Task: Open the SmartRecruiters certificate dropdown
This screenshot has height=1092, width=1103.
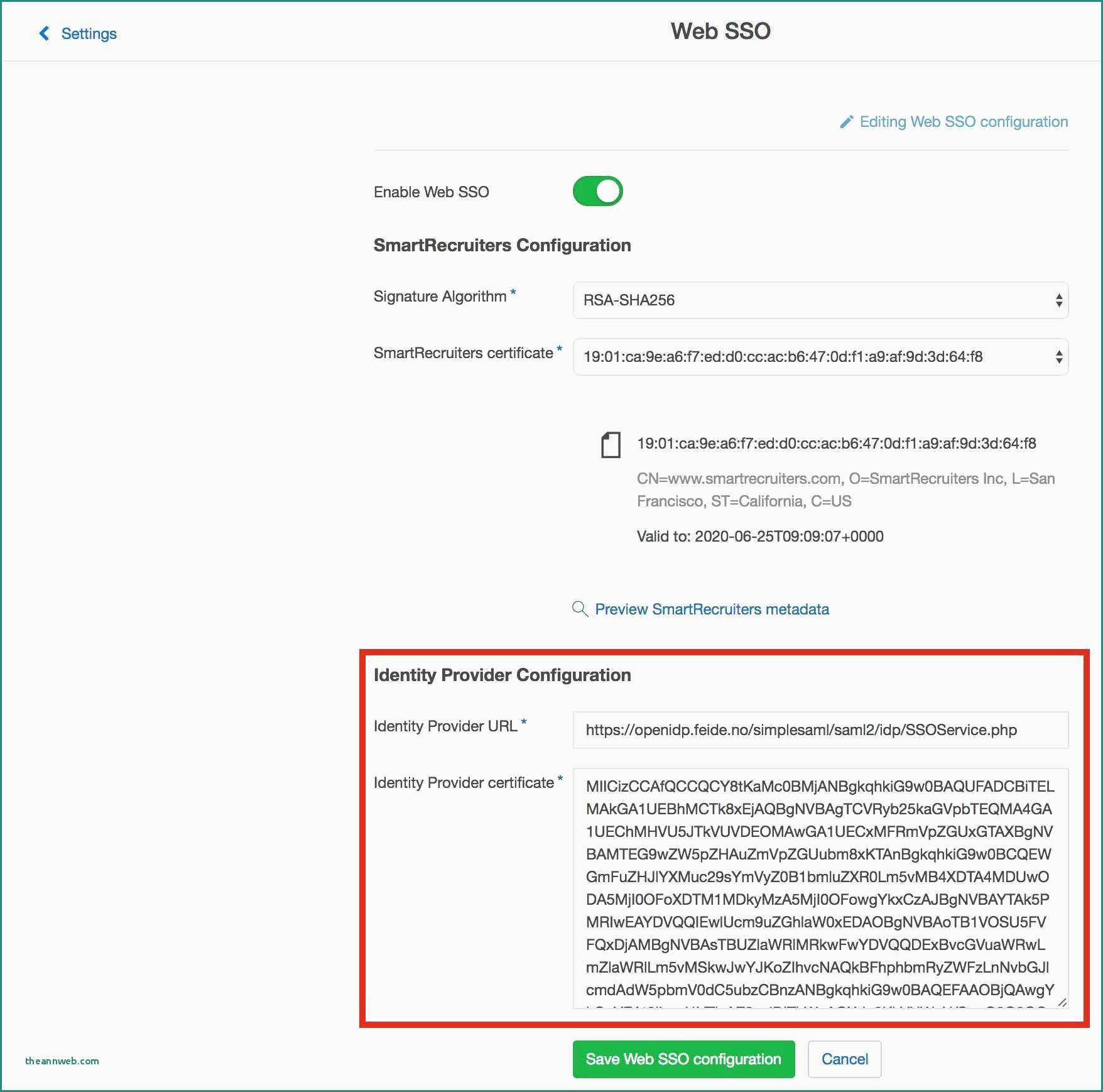Action: (820, 357)
